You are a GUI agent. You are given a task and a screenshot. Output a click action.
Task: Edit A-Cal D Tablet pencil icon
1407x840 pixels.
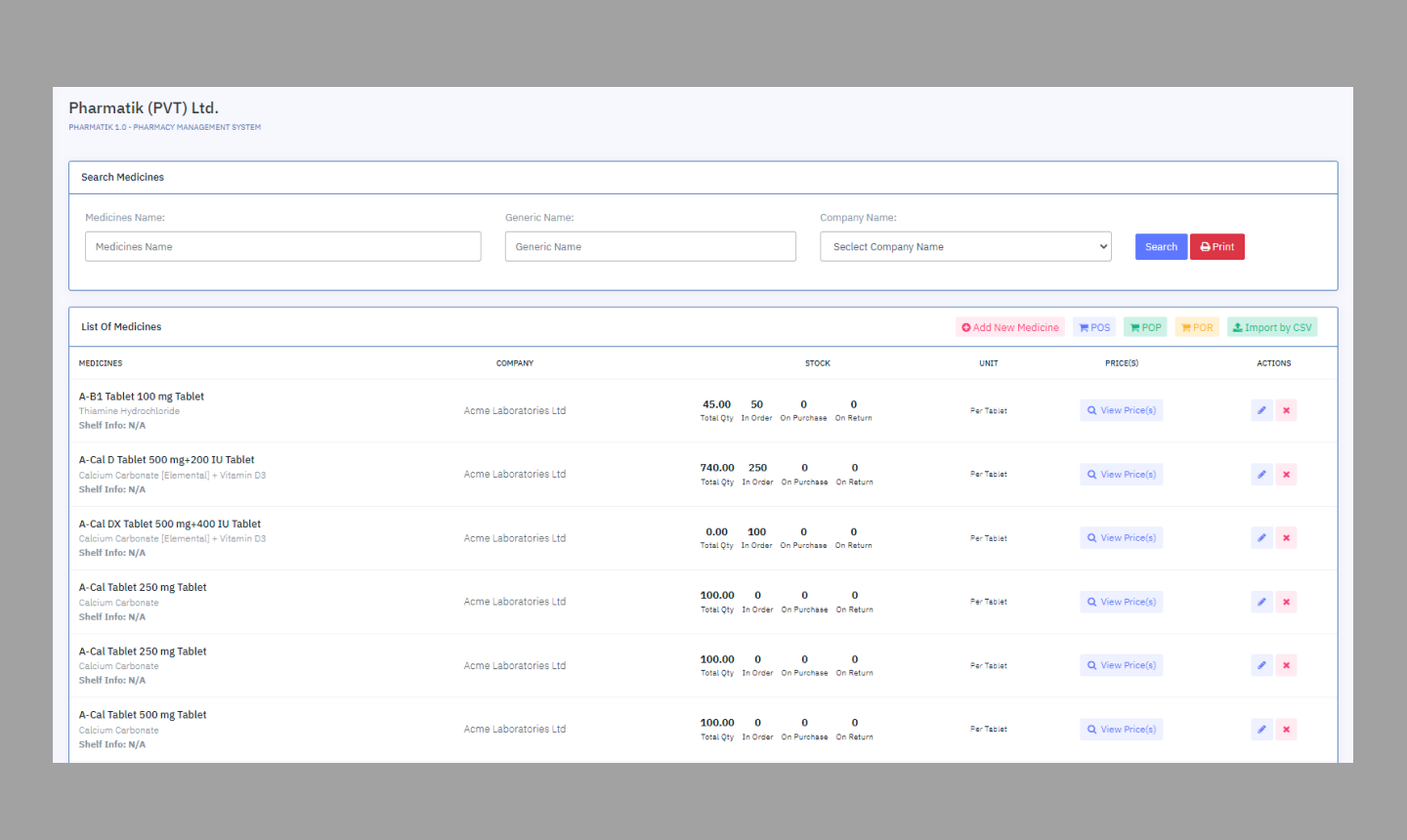tap(1261, 475)
